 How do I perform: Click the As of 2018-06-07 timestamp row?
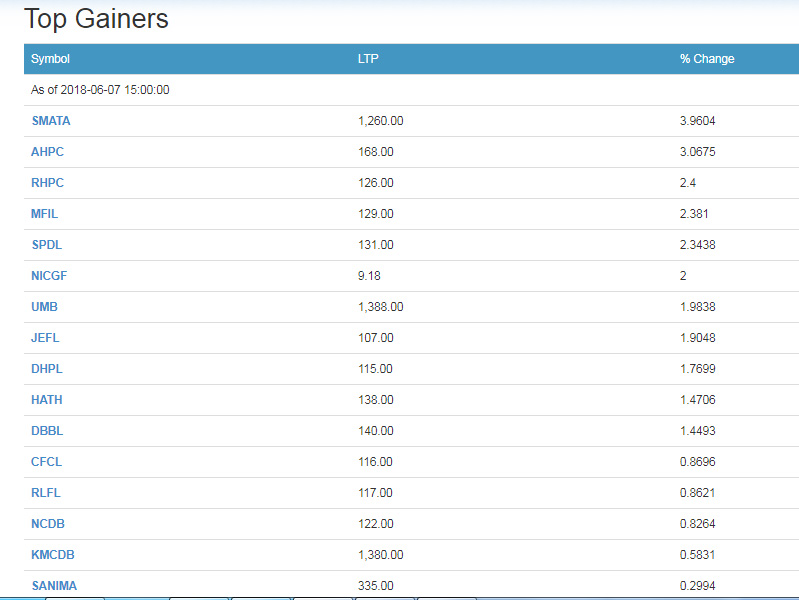click(x=100, y=90)
